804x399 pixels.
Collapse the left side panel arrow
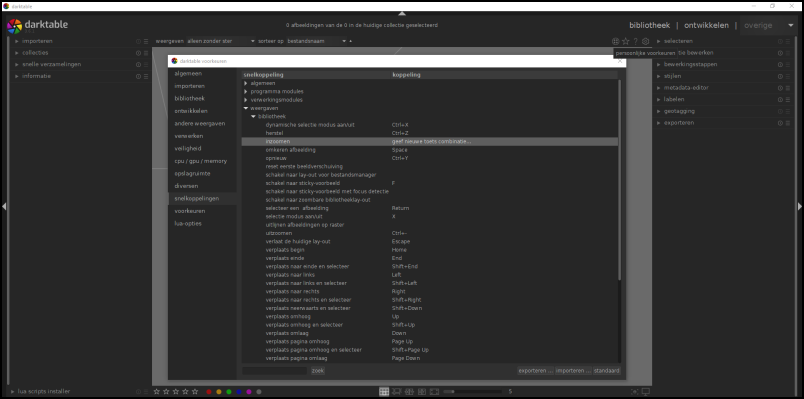[4, 206]
